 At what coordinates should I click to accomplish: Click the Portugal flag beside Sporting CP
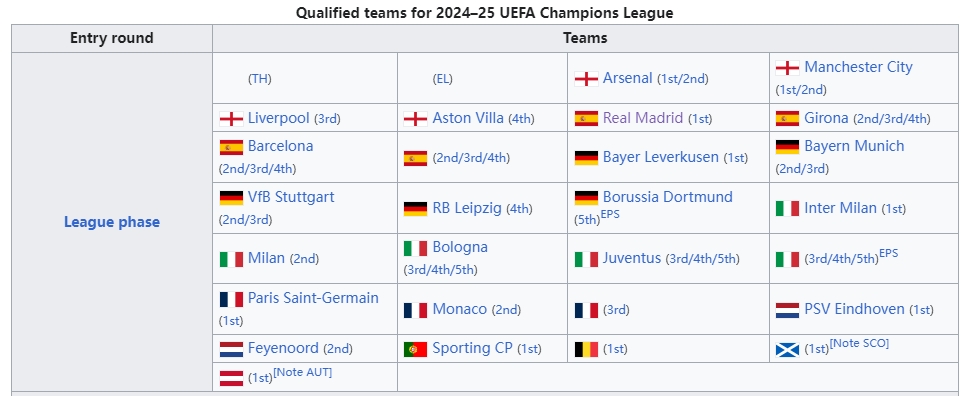(x=415, y=349)
